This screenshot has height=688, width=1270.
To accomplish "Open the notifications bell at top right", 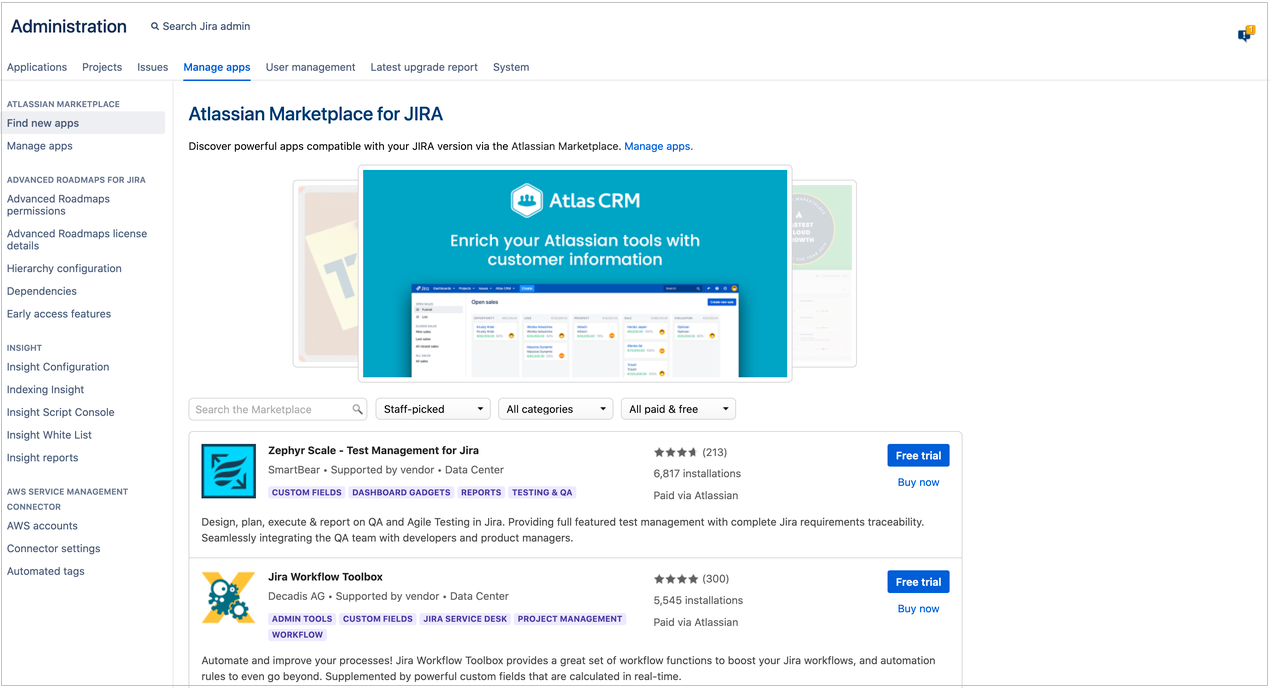I will coord(1245,33).
